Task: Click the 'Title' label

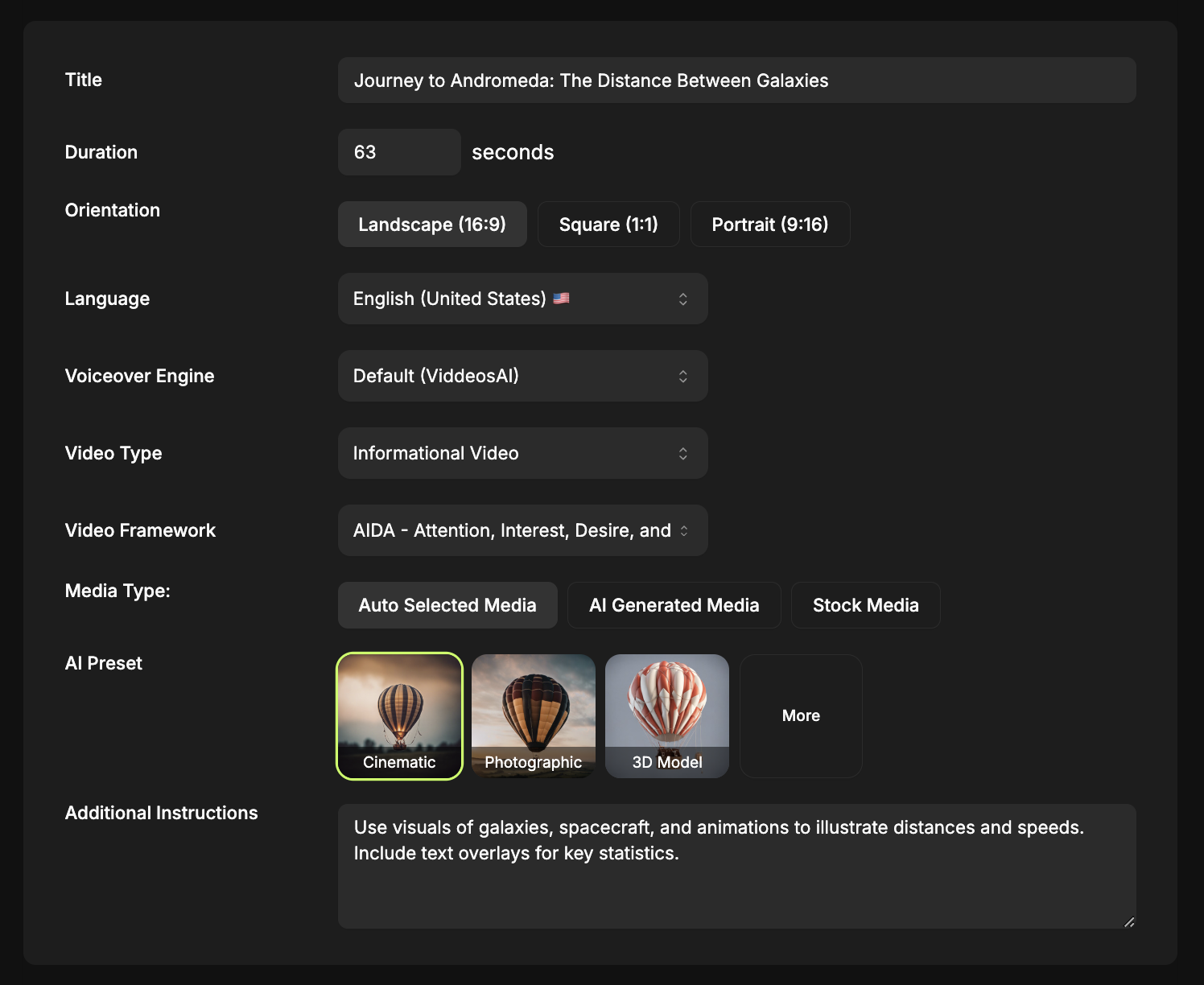Action: (x=84, y=80)
